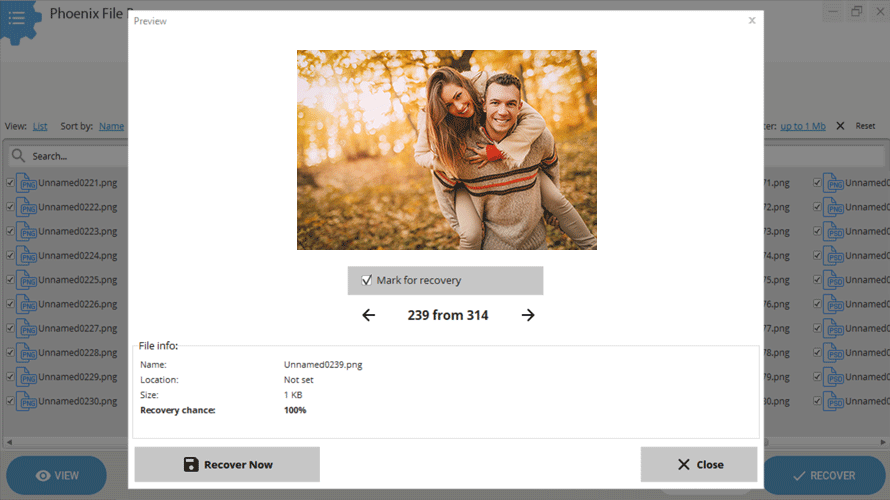The image size is (890, 500).
Task: Uncheck Unnamed0224.png checkbox
Action: pos(10,255)
